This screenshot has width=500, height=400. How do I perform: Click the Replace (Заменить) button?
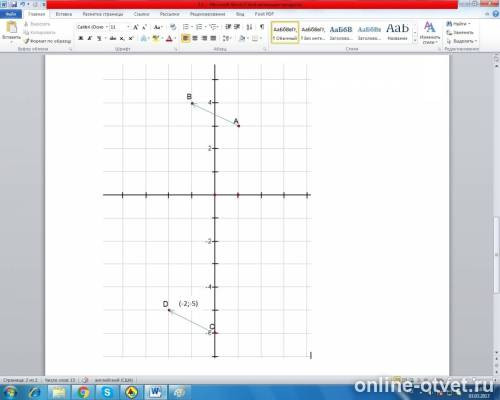460,32
